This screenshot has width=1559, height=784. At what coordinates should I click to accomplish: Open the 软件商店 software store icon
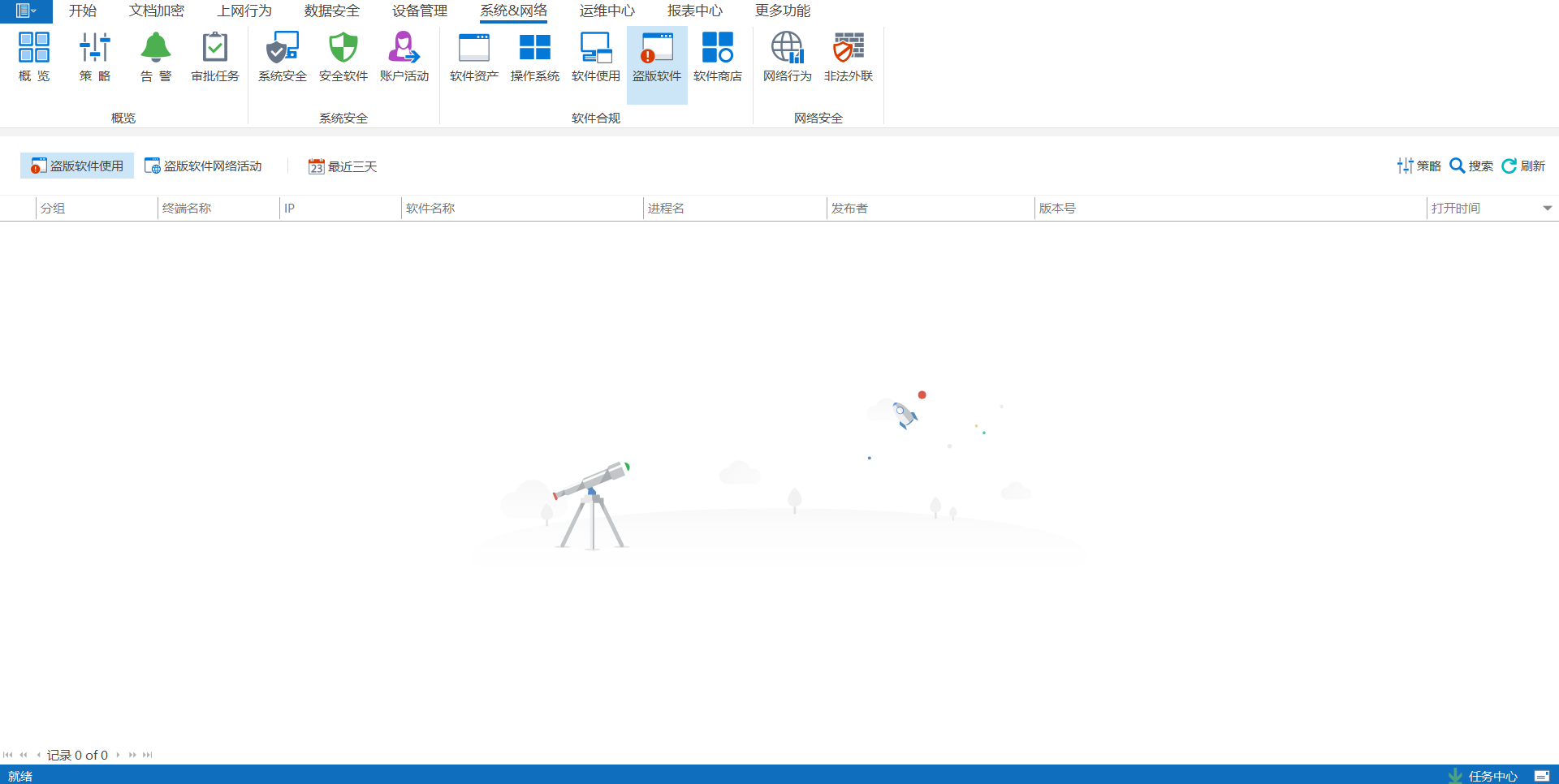[718, 57]
